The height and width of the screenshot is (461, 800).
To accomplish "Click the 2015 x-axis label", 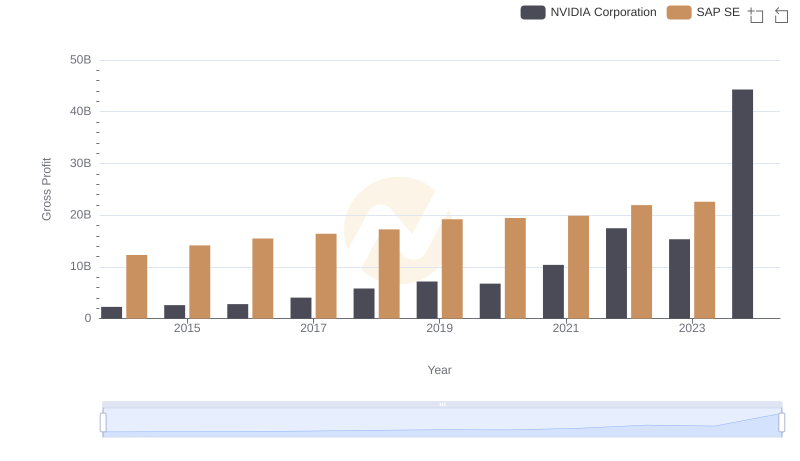I will 187,328.
